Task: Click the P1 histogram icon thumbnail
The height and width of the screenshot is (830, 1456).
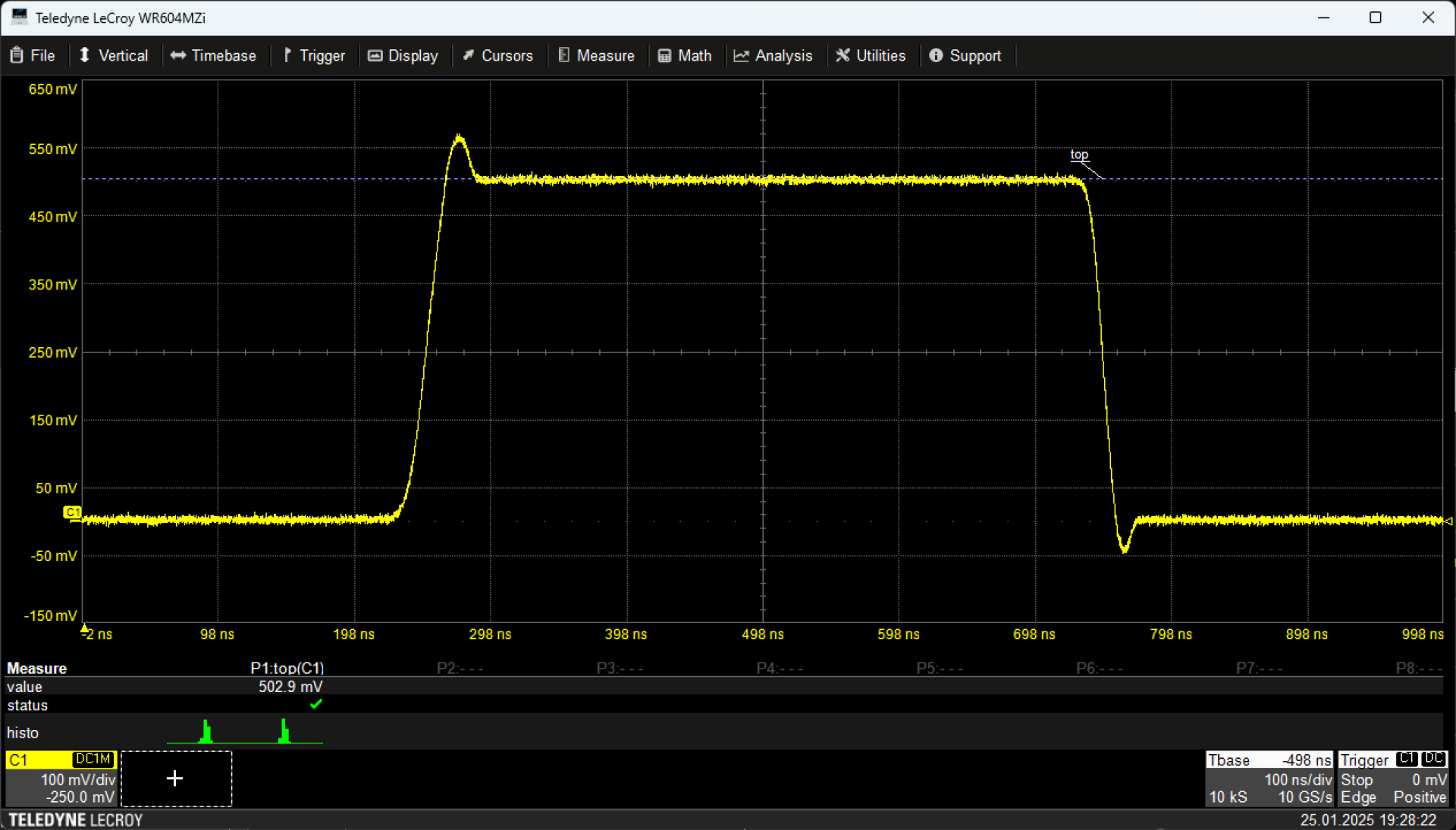Action: click(244, 732)
